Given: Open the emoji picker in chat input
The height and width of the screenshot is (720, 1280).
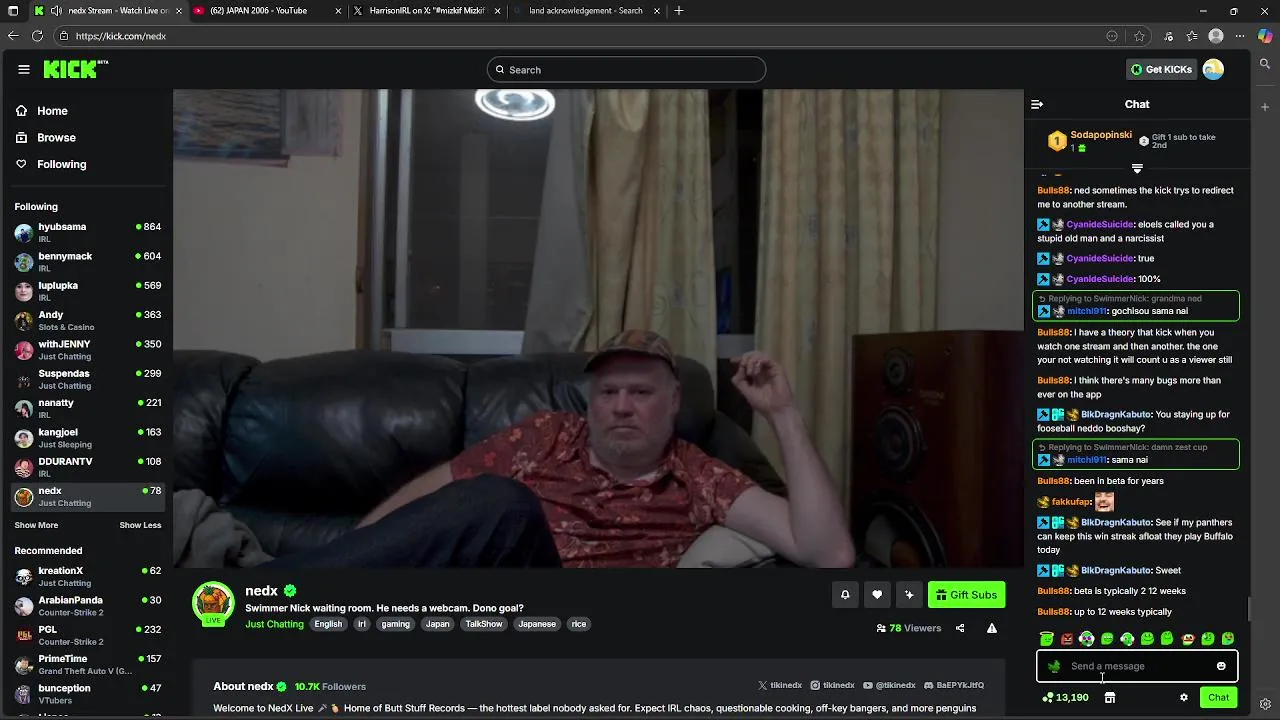Looking at the screenshot, I should tap(1221, 666).
